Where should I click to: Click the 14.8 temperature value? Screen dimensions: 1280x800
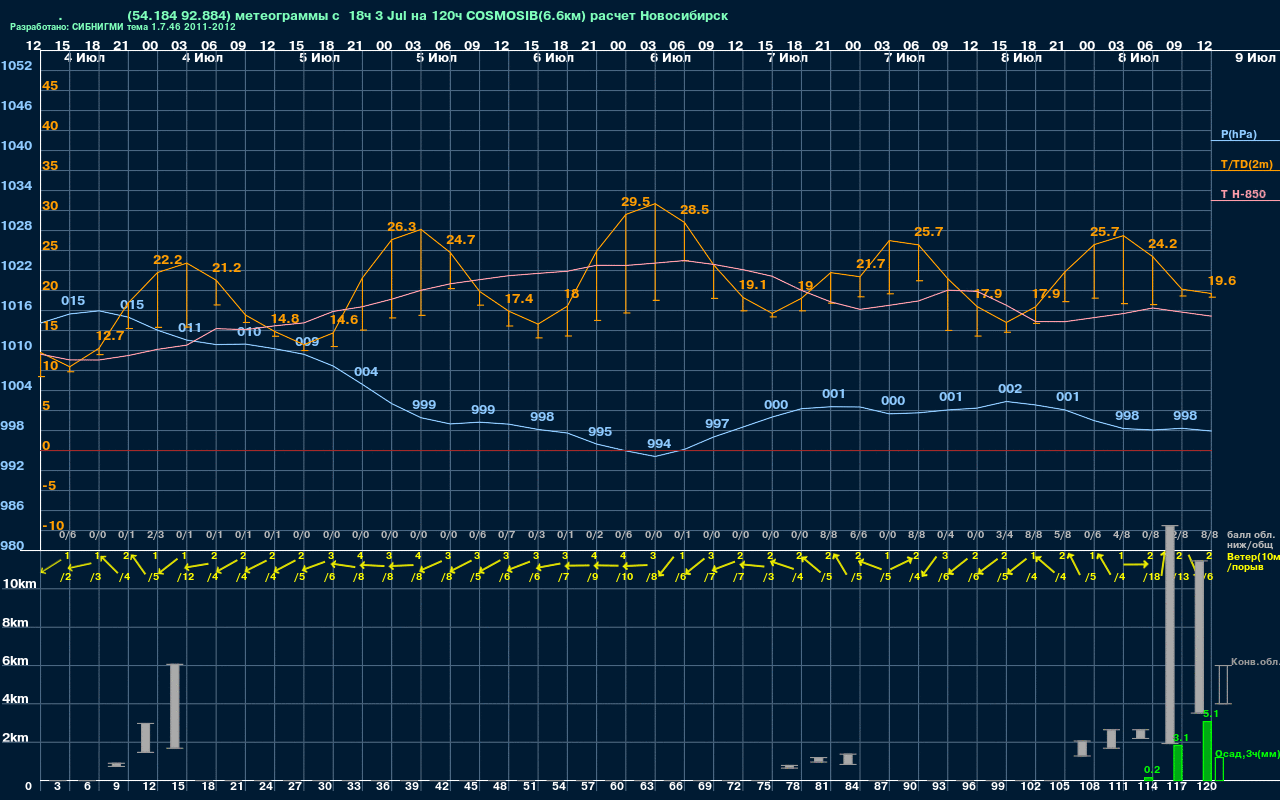click(x=285, y=319)
